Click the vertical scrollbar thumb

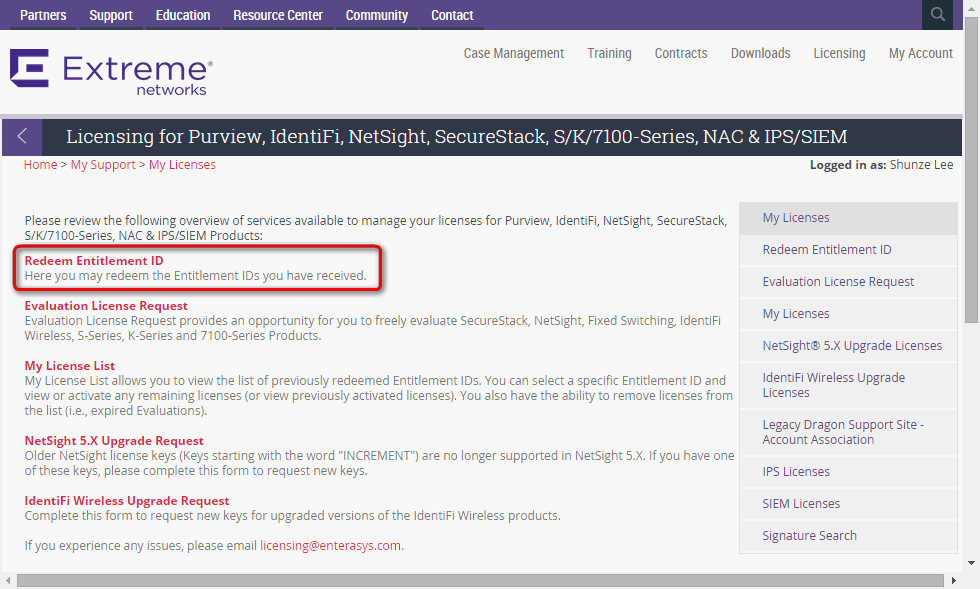[971, 170]
